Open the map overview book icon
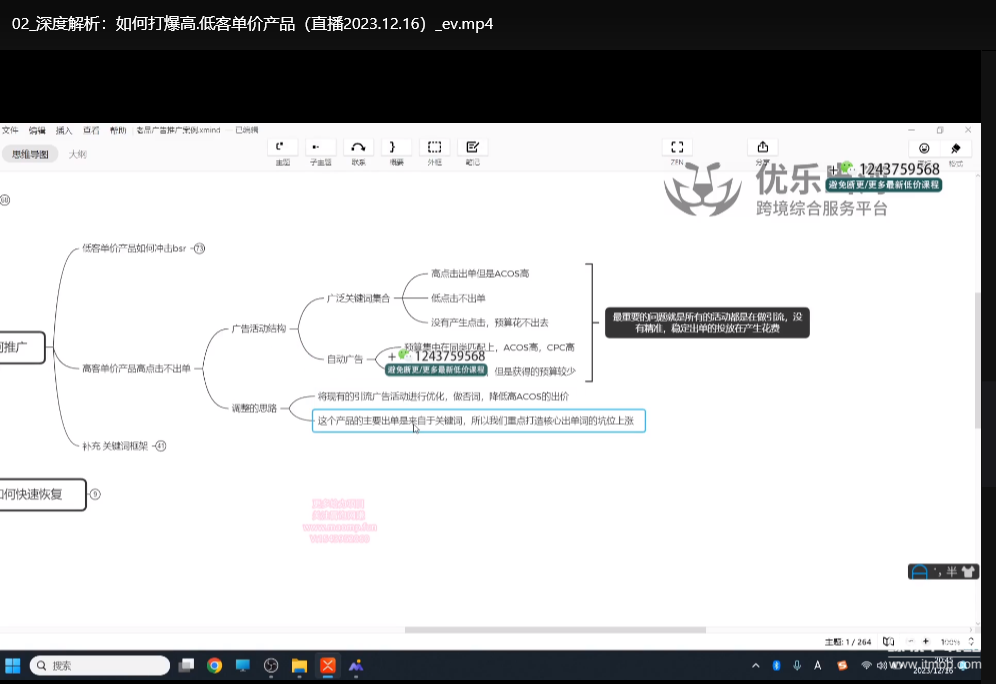This screenshot has height=684, width=996. pyautogui.click(x=889, y=641)
